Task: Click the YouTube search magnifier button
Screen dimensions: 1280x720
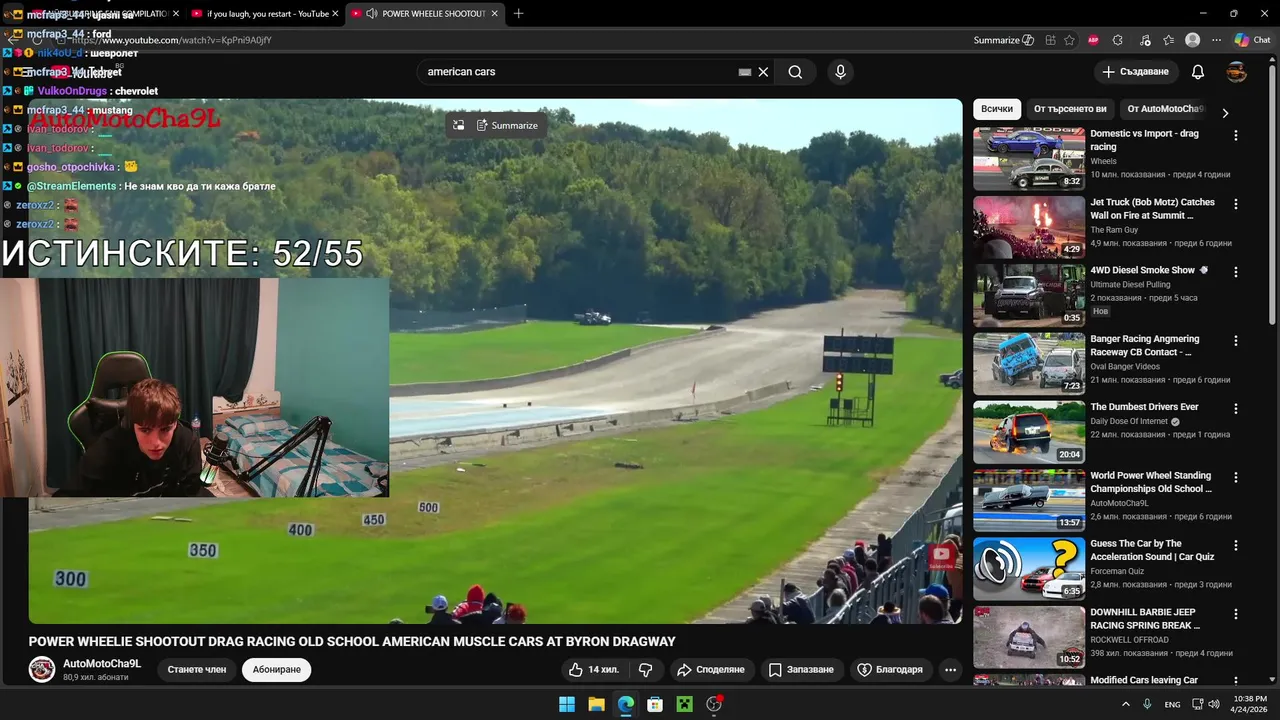Action: tap(795, 72)
